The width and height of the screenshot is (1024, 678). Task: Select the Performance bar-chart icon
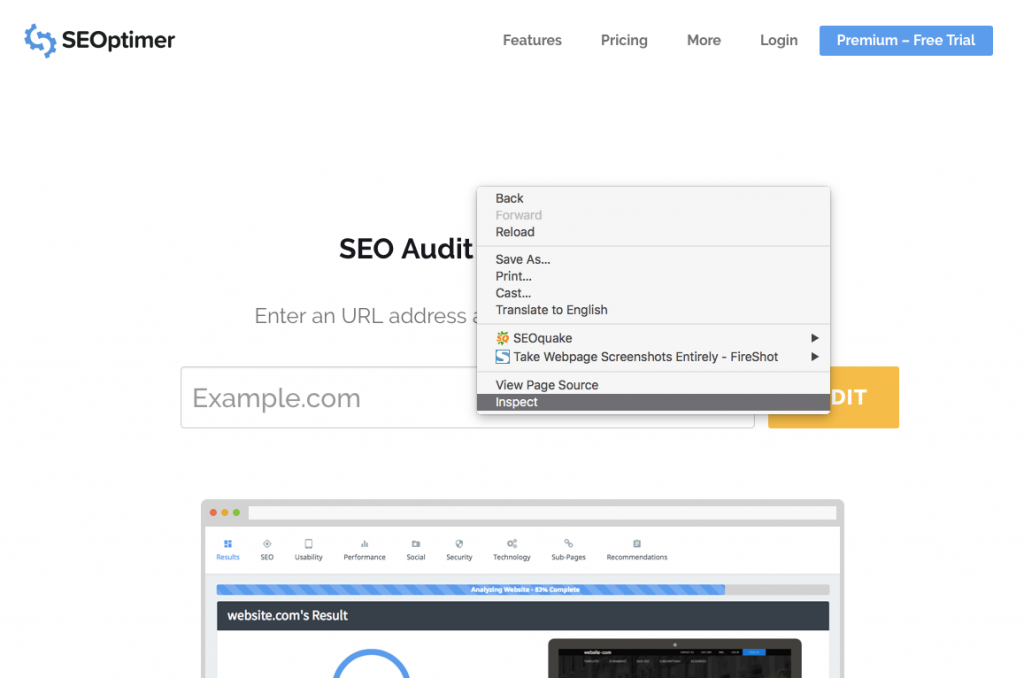tap(364, 543)
